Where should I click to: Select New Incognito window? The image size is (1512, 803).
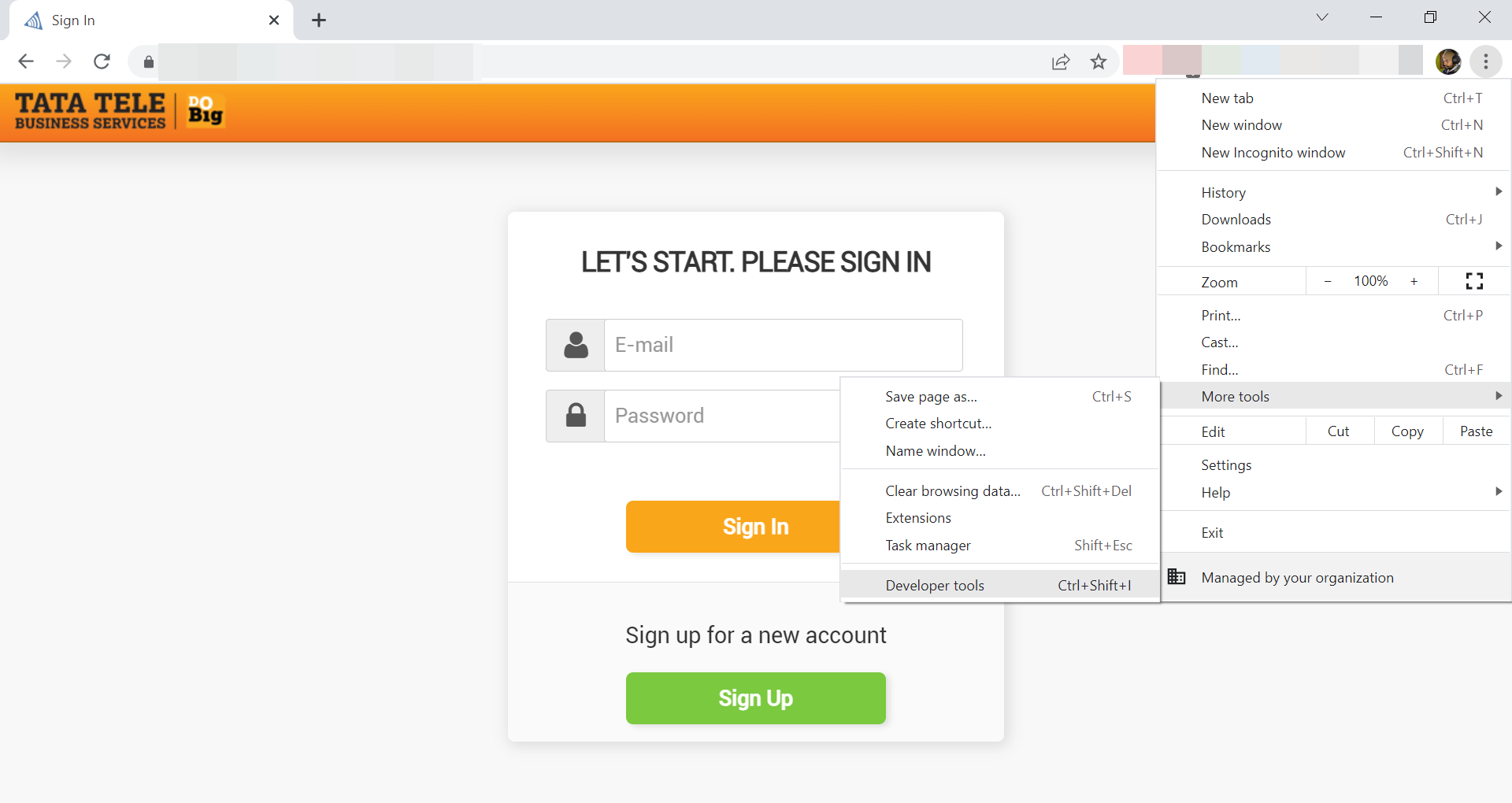1273,152
